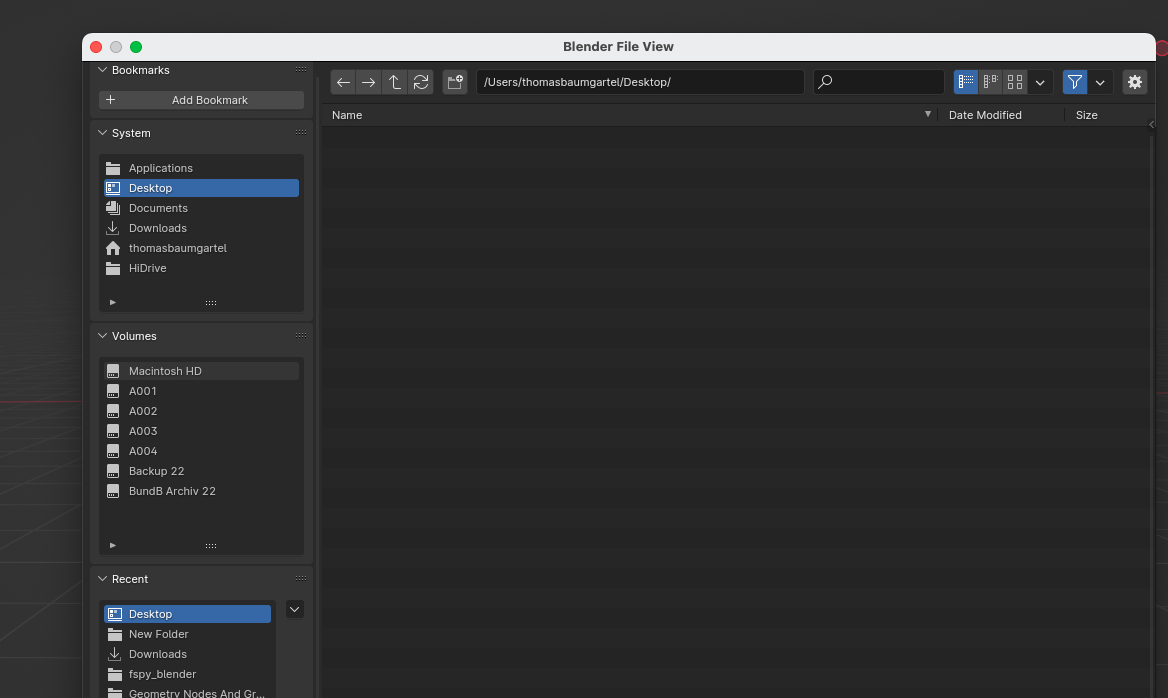Open display settings dropdown
The image size is (1168, 698).
point(1040,82)
